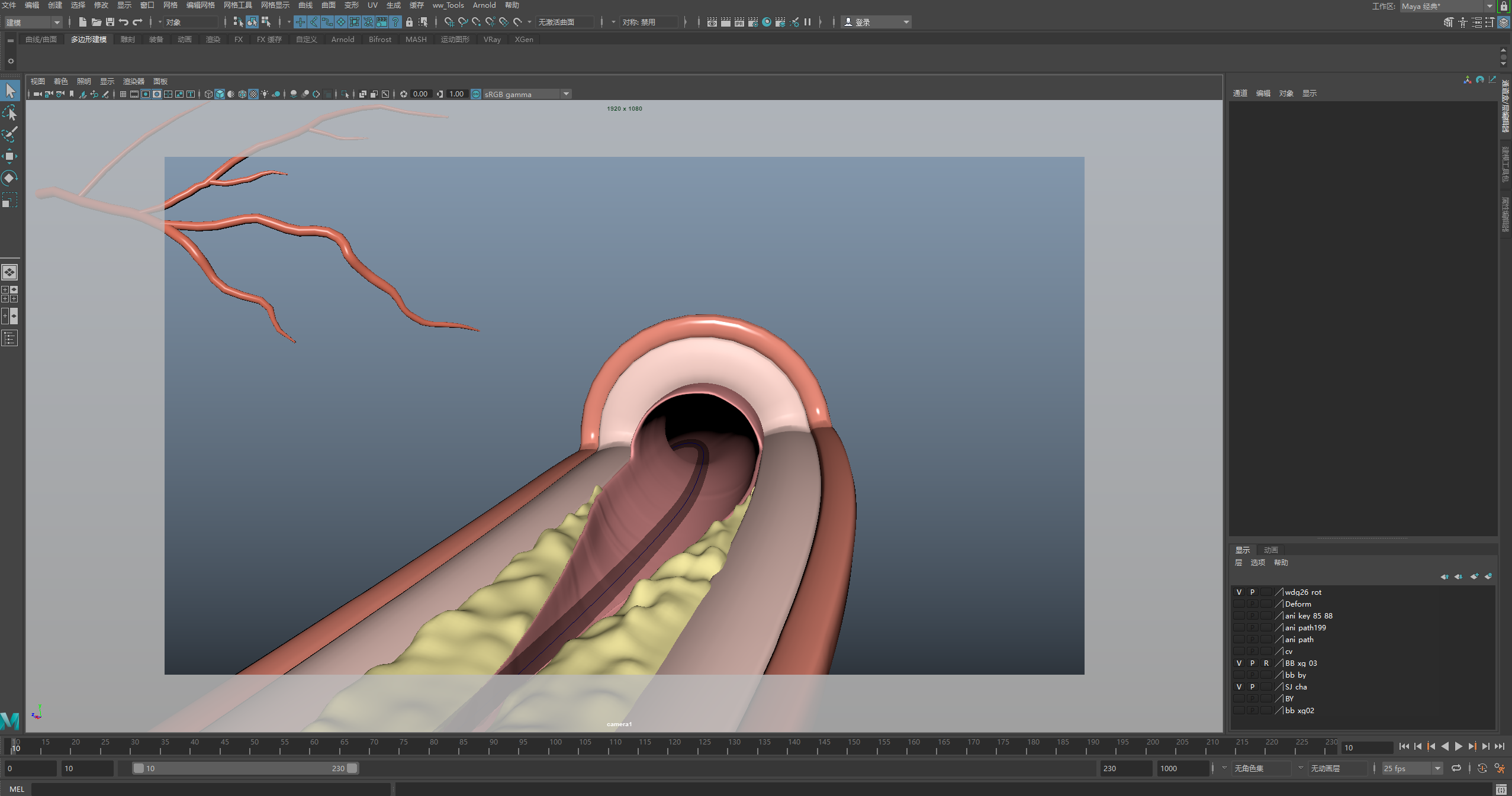Click the viewport gamma 1.00 field
This screenshot has width=1512, height=796.
(x=456, y=94)
